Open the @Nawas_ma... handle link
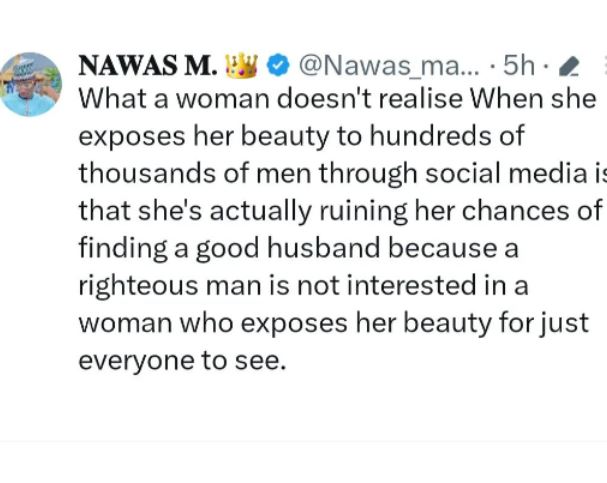This screenshot has width=607, height=483. 385,66
